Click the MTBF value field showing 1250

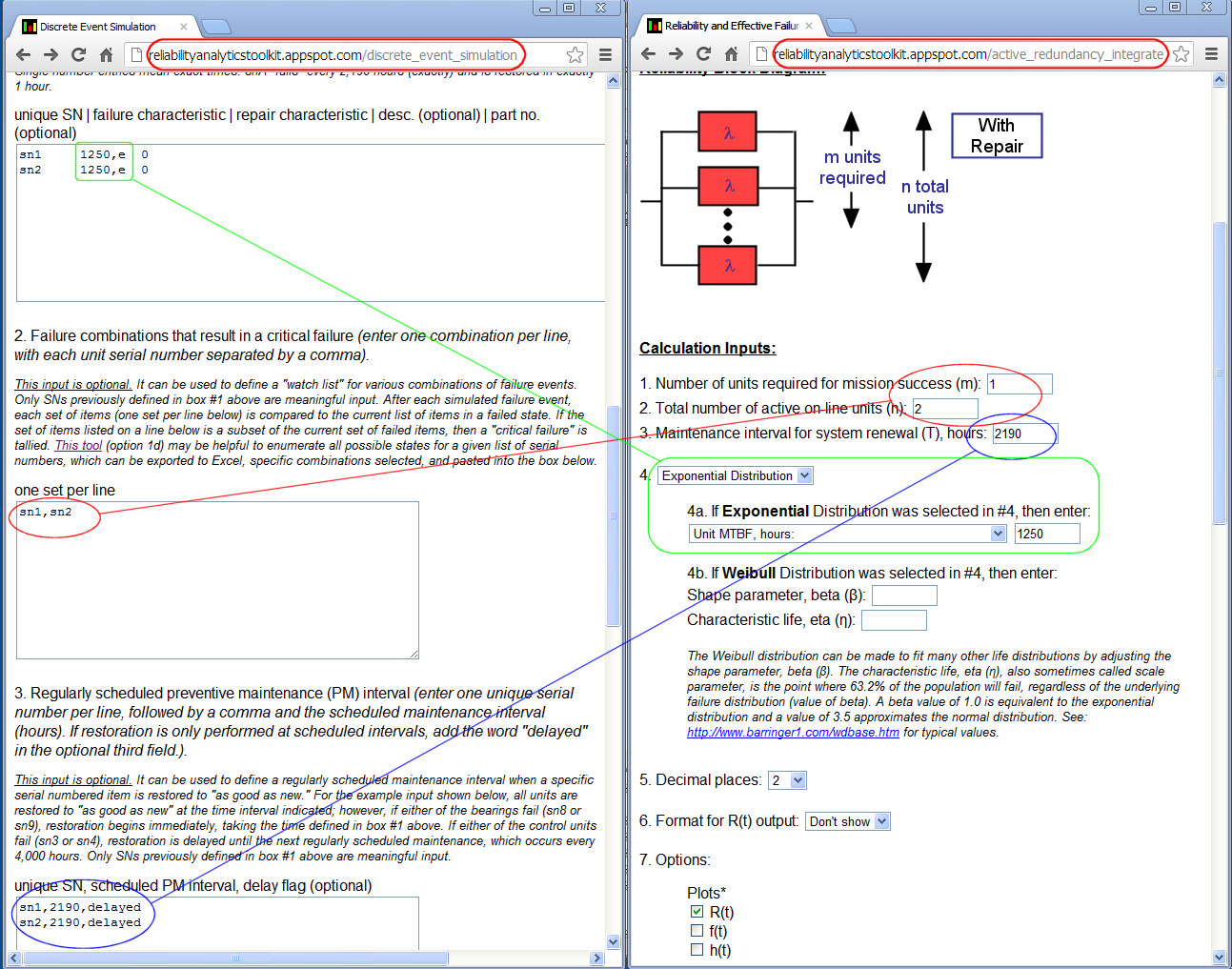click(x=1047, y=534)
